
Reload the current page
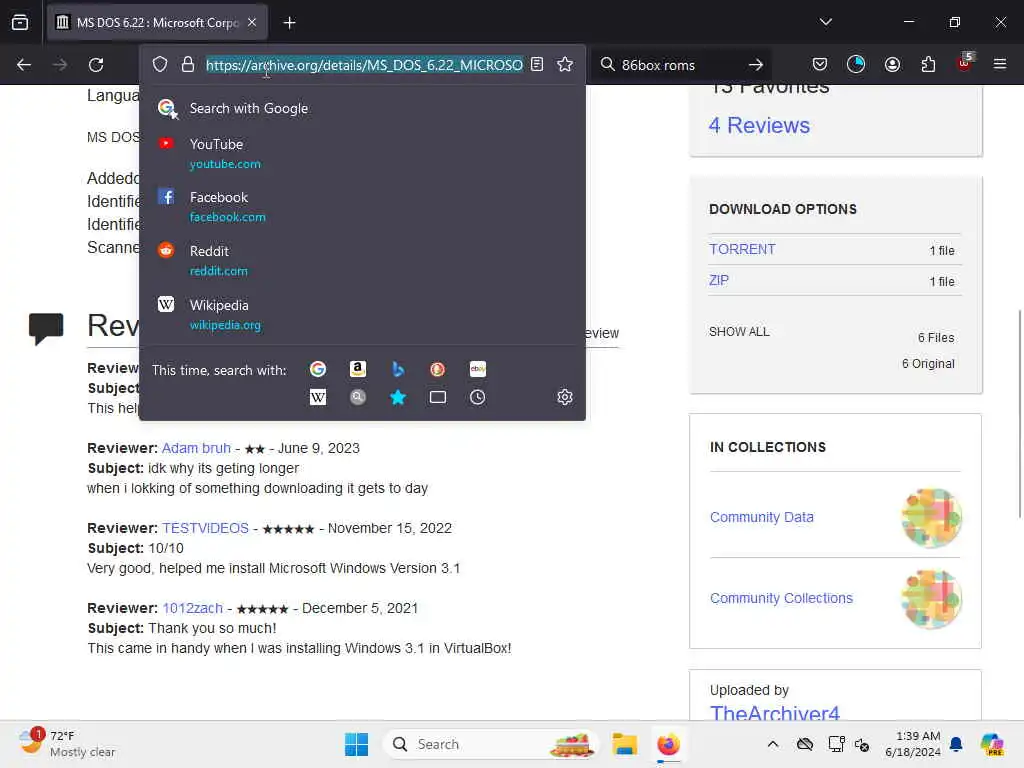coord(96,65)
